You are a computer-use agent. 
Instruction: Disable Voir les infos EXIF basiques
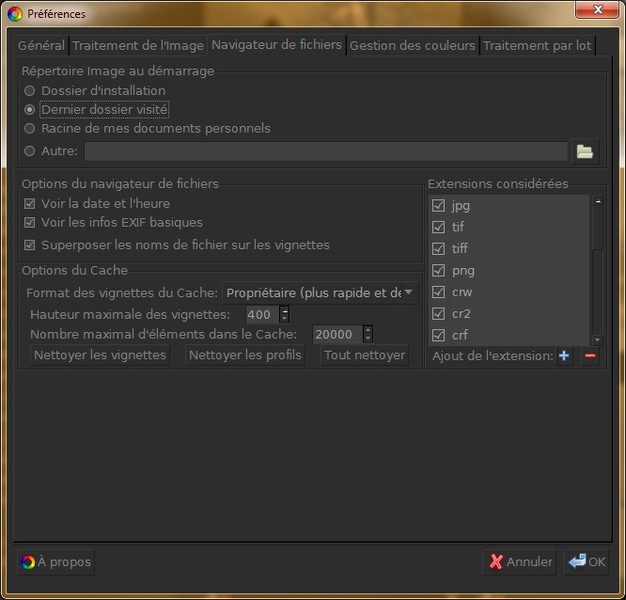point(30,223)
